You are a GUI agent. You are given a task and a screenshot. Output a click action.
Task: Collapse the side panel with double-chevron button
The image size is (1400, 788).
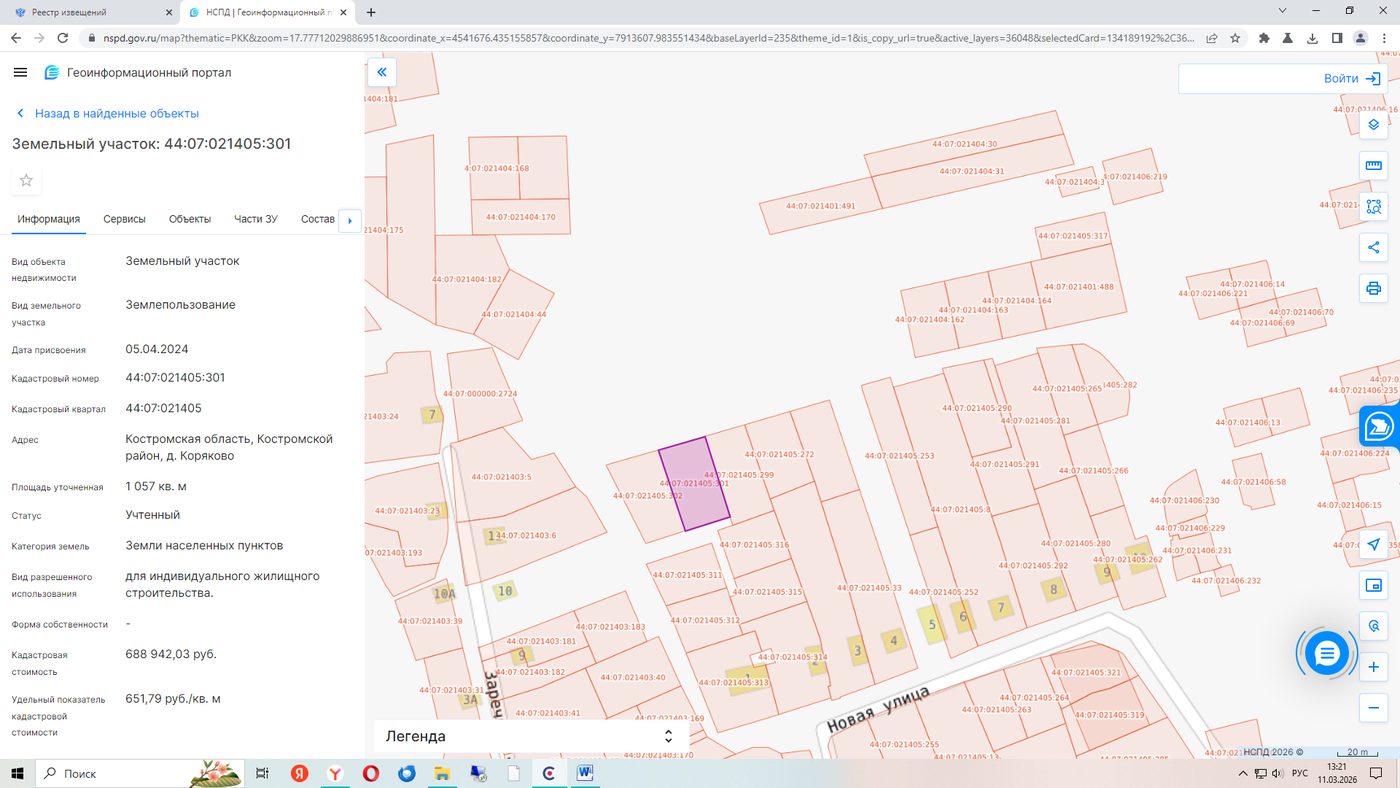(381, 72)
